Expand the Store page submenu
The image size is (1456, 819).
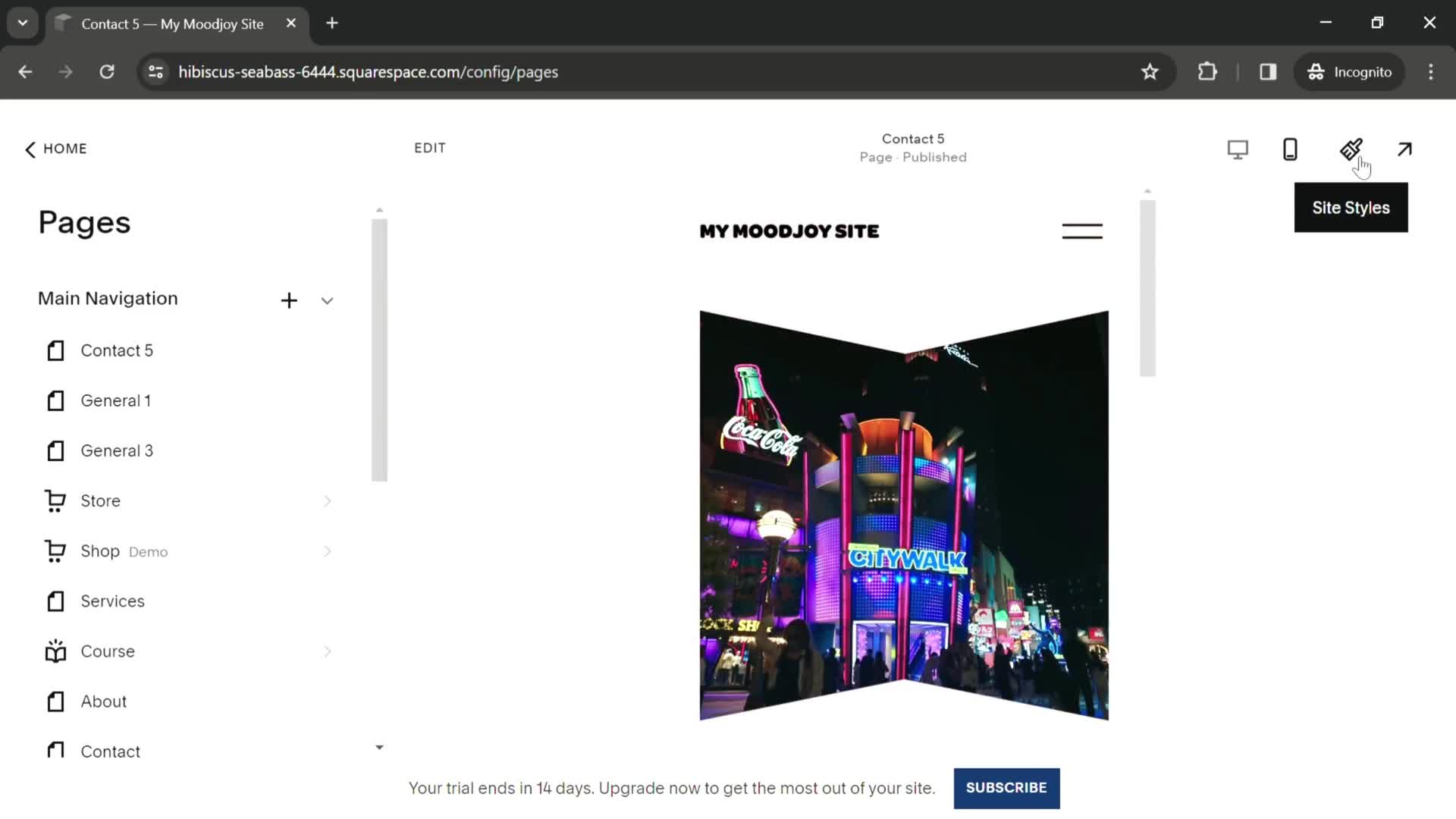(328, 501)
